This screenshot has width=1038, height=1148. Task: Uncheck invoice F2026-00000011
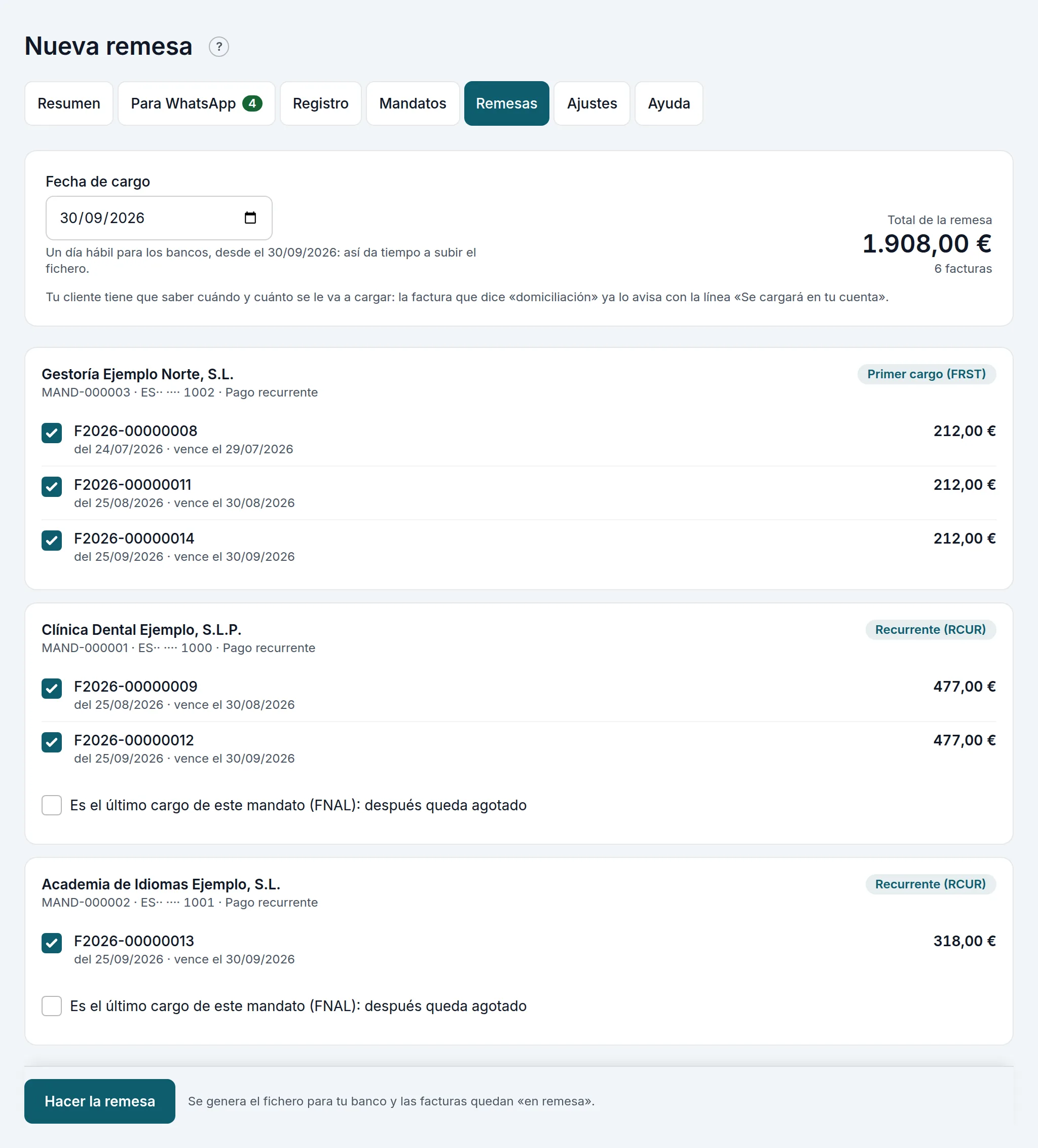click(52, 487)
